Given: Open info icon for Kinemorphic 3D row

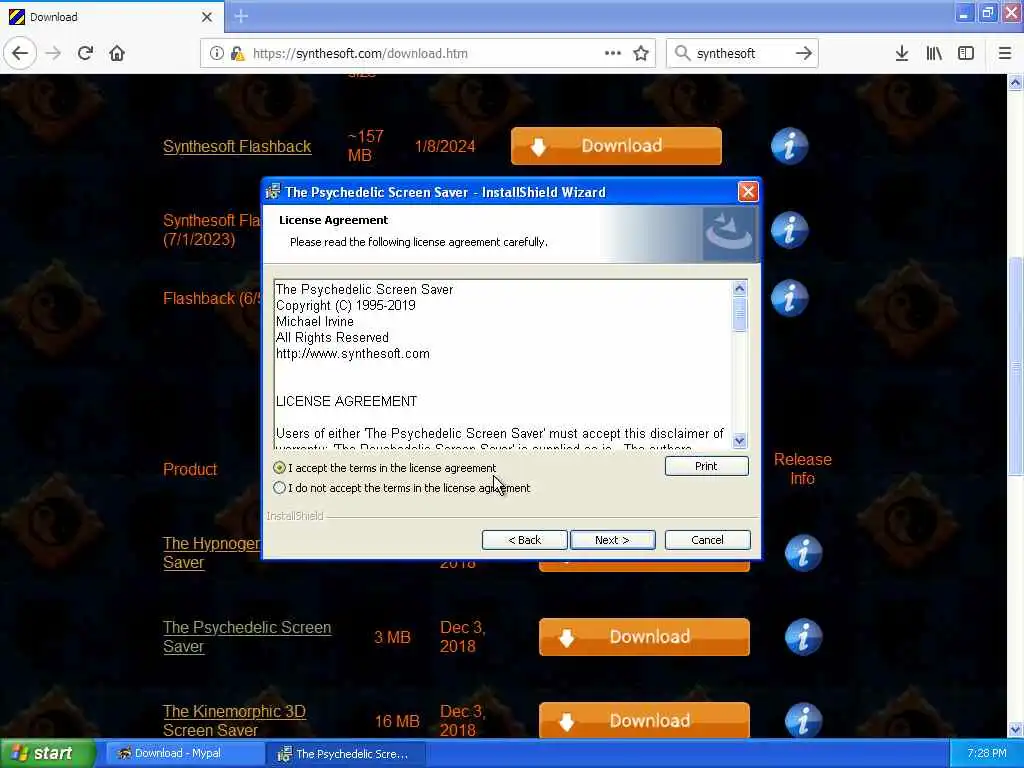Looking at the screenshot, I should pos(803,720).
